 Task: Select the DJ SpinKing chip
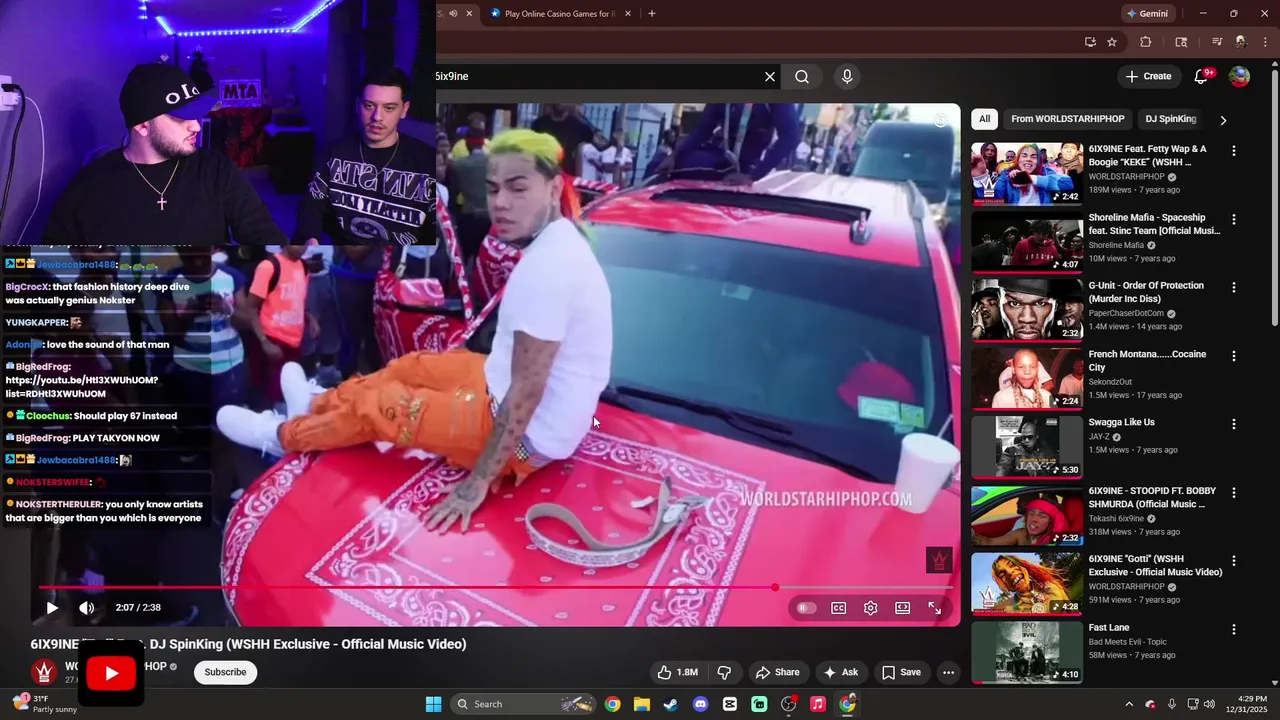(1171, 119)
